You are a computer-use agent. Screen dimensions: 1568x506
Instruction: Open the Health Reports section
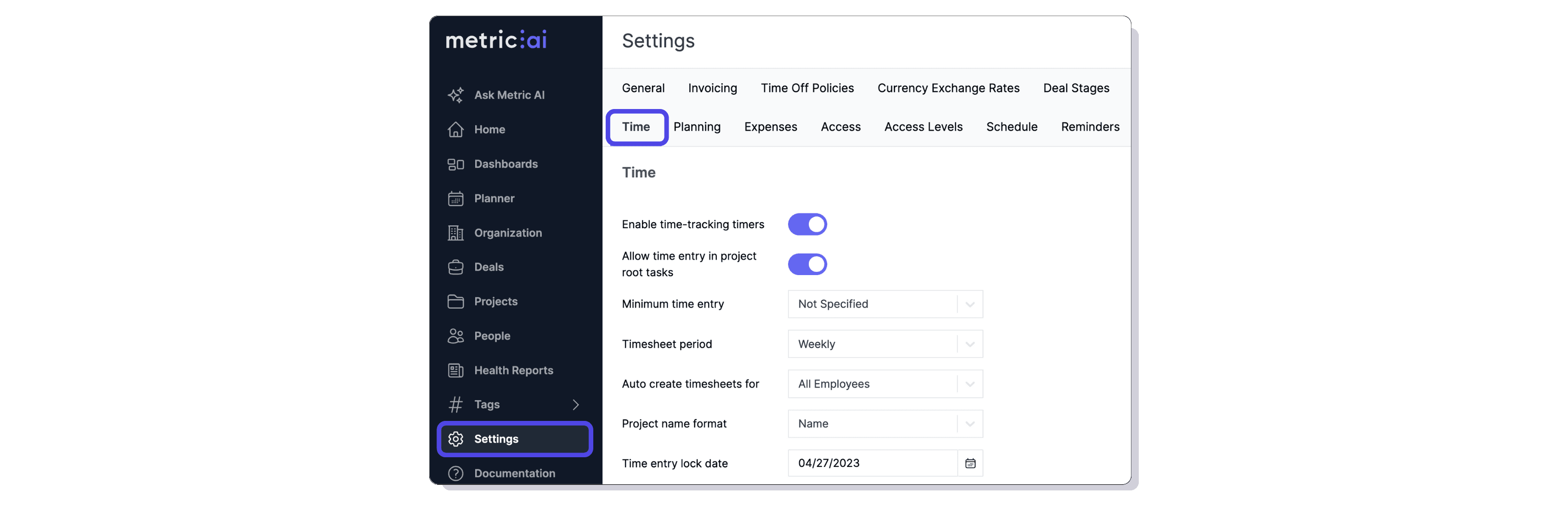514,369
